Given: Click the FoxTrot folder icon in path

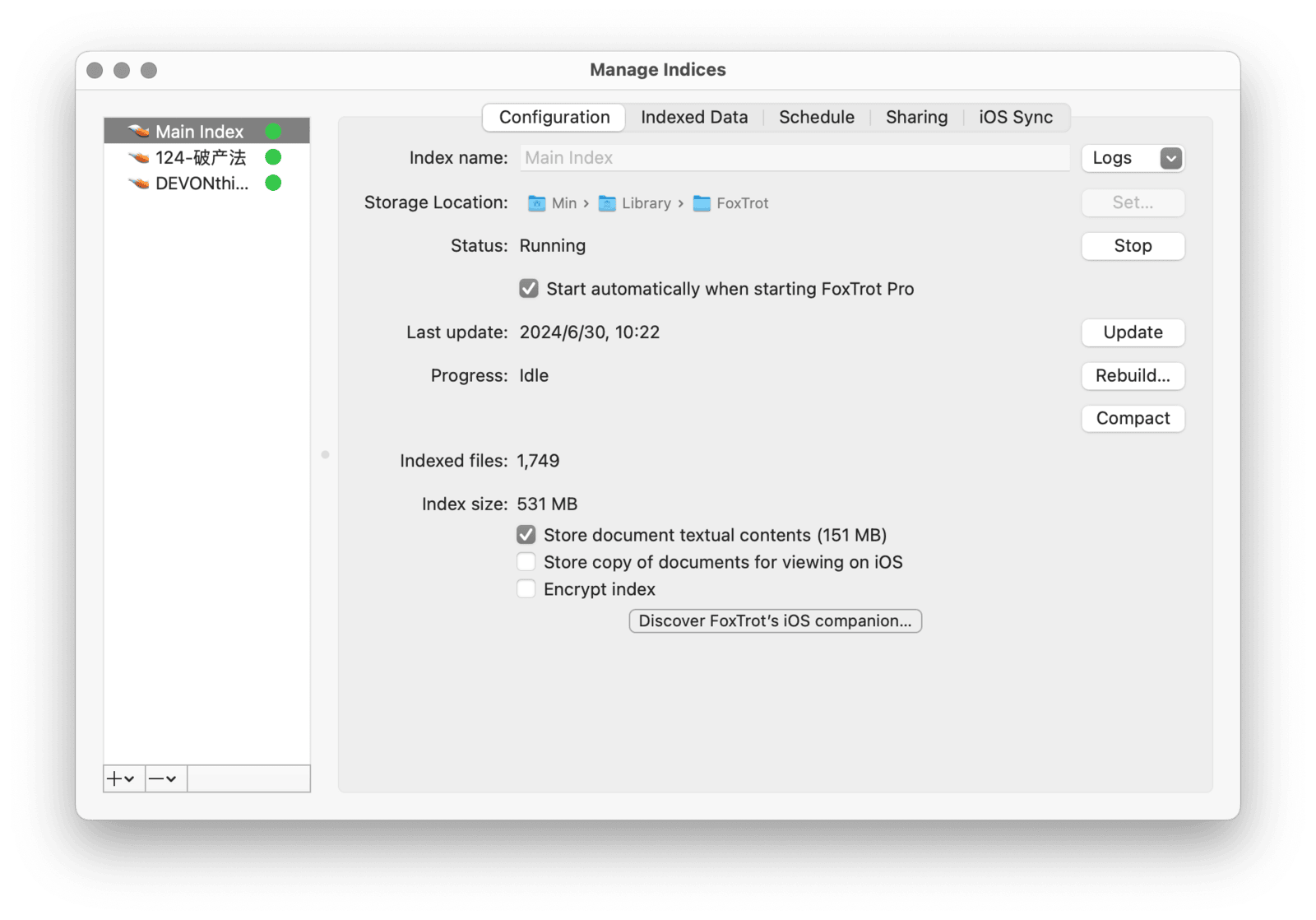Looking at the screenshot, I should 702,203.
